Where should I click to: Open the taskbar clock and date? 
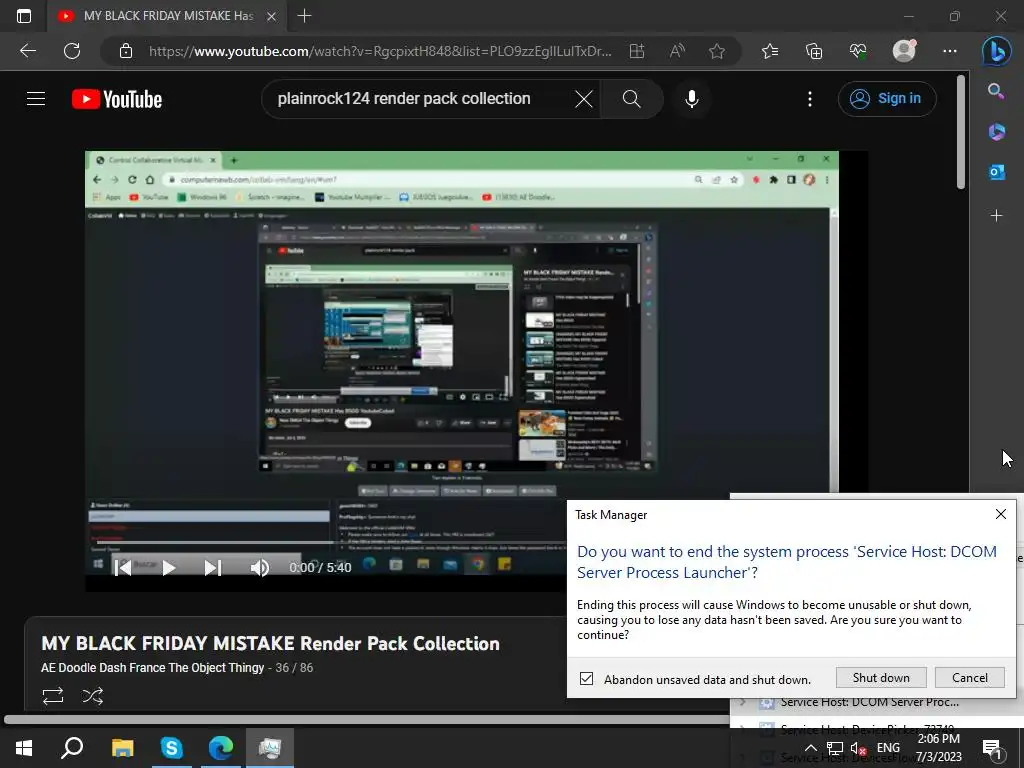click(938, 748)
